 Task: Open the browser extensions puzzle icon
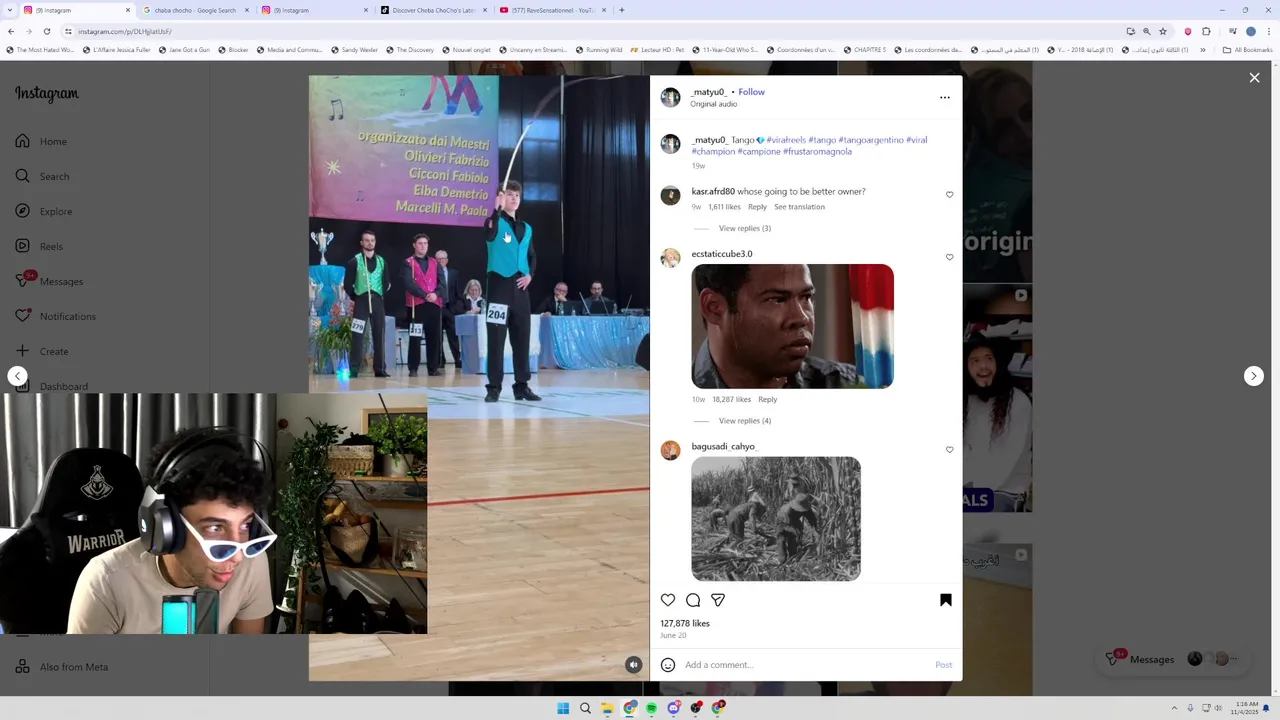[1207, 31]
